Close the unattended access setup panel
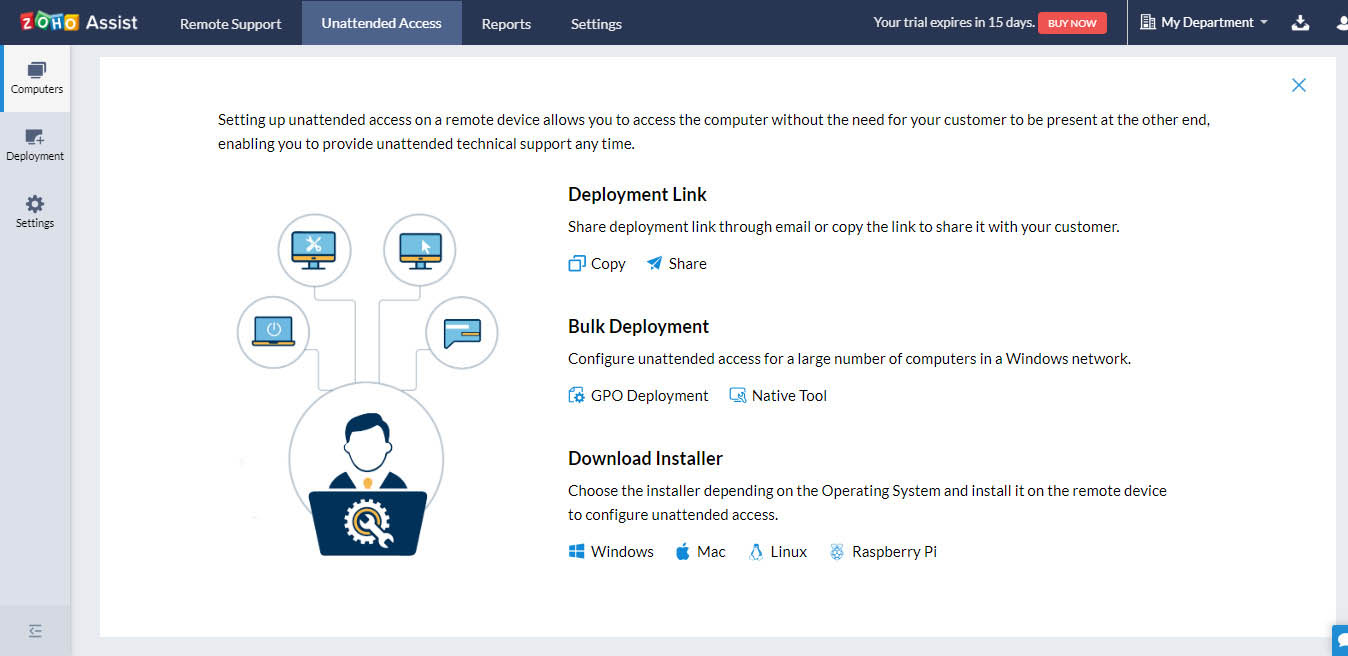This screenshot has height=656, width=1348. tap(1298, 85)
